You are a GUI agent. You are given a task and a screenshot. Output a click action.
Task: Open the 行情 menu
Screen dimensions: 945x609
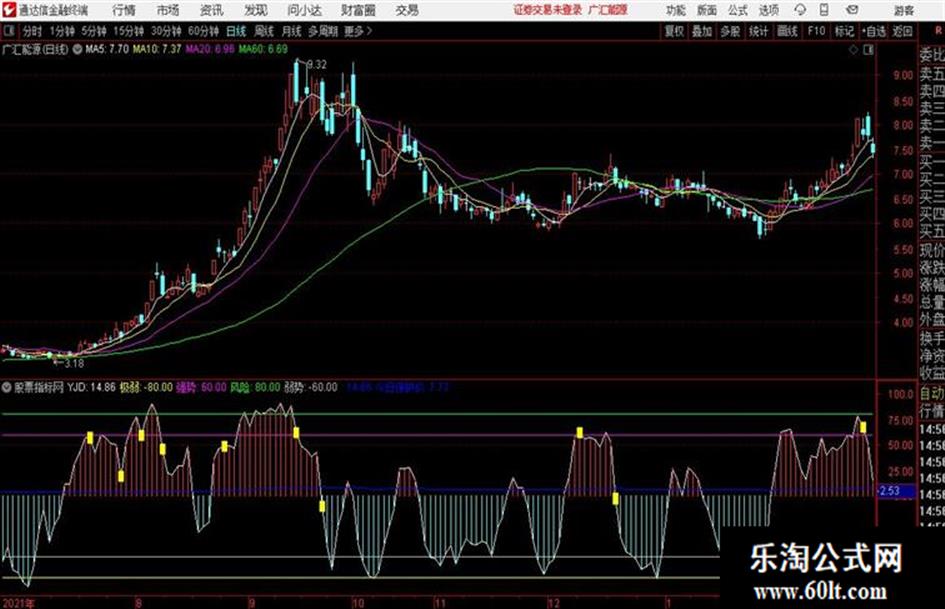tap(124, 10)
